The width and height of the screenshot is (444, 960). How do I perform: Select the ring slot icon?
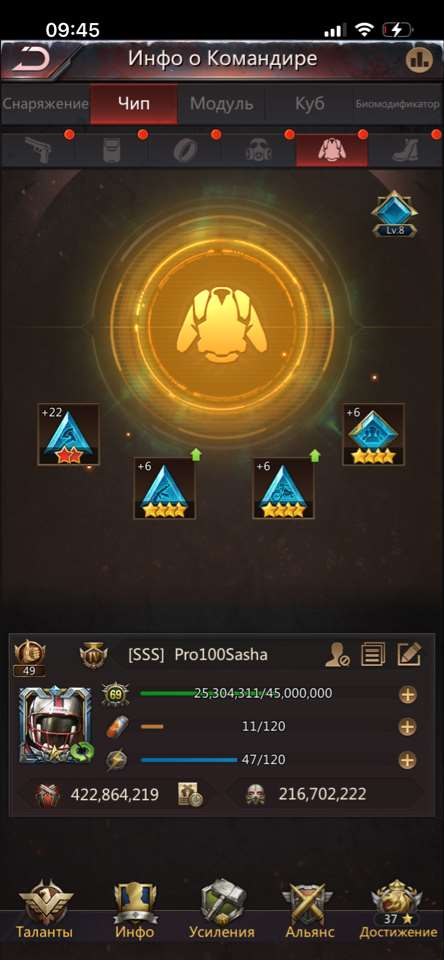pos(184,151)
